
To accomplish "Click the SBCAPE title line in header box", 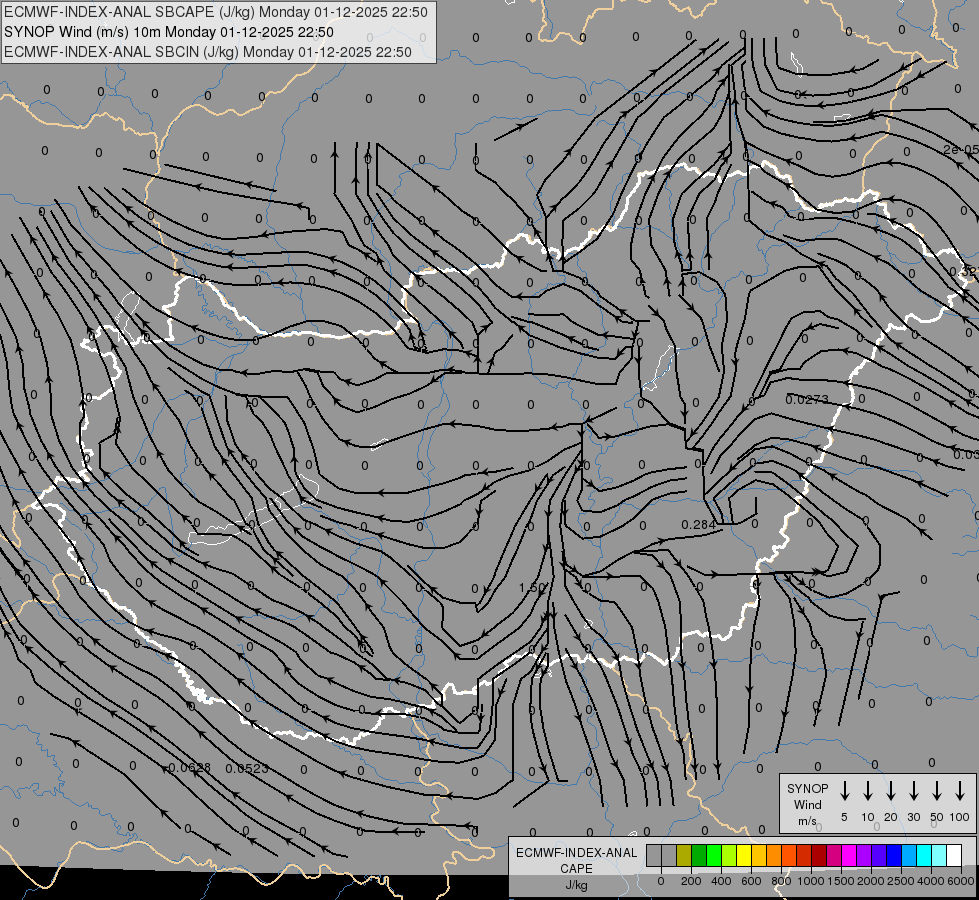I will coord(216,12).
